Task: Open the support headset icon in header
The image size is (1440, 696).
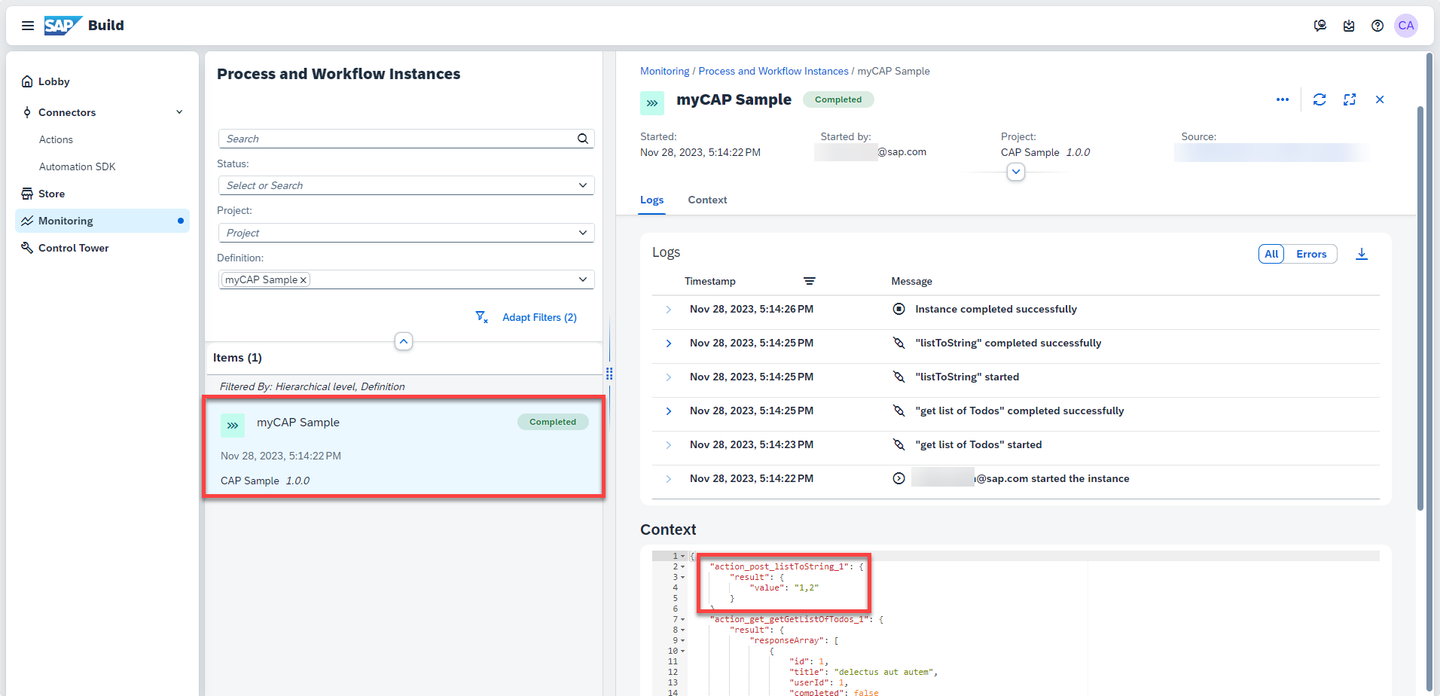Action: [1320, 25]
